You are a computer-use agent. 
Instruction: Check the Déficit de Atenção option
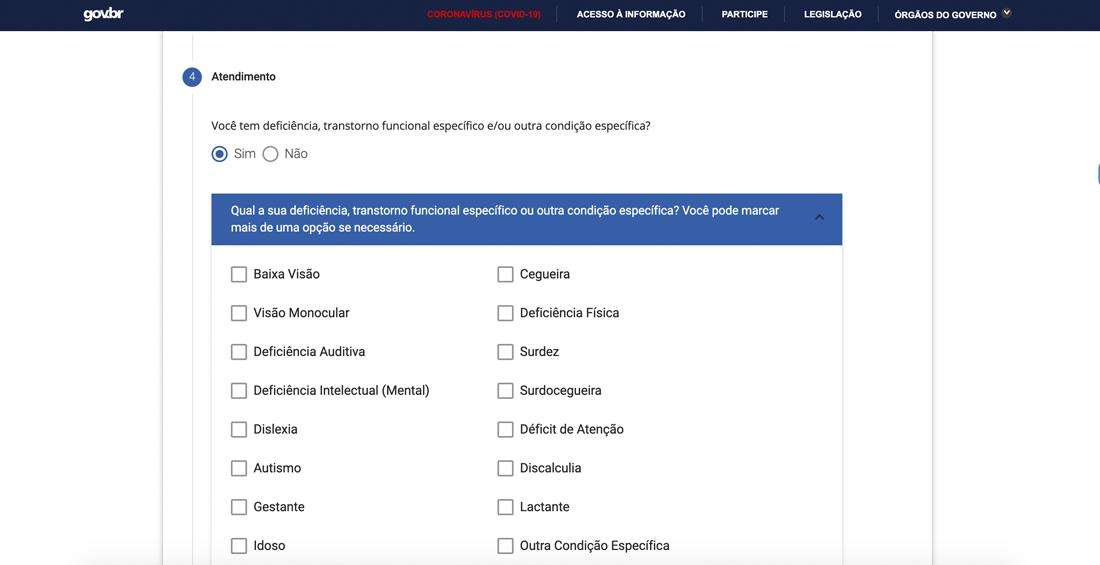505,429
